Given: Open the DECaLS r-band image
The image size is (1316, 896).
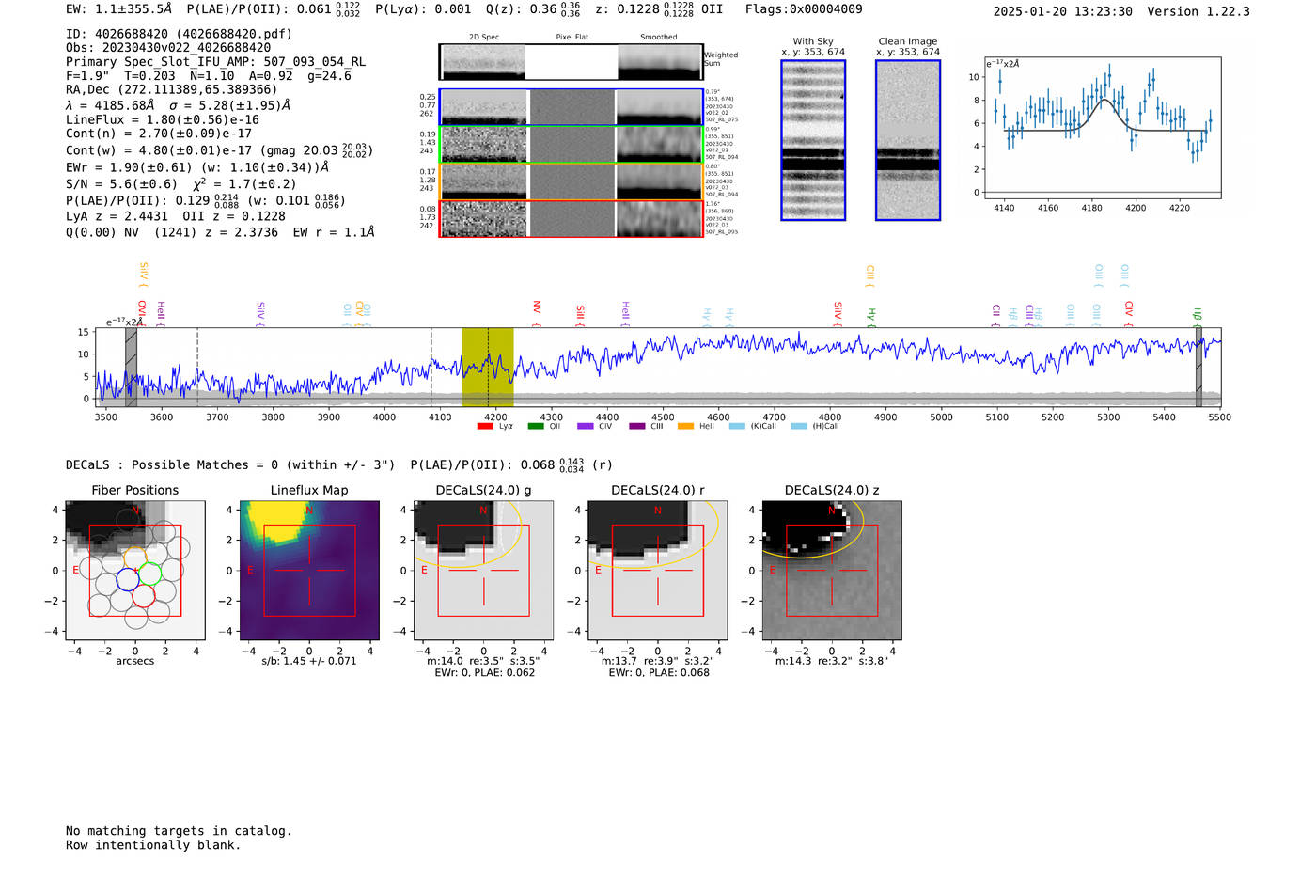Looking at the screenshot, I should pos(658,571).
